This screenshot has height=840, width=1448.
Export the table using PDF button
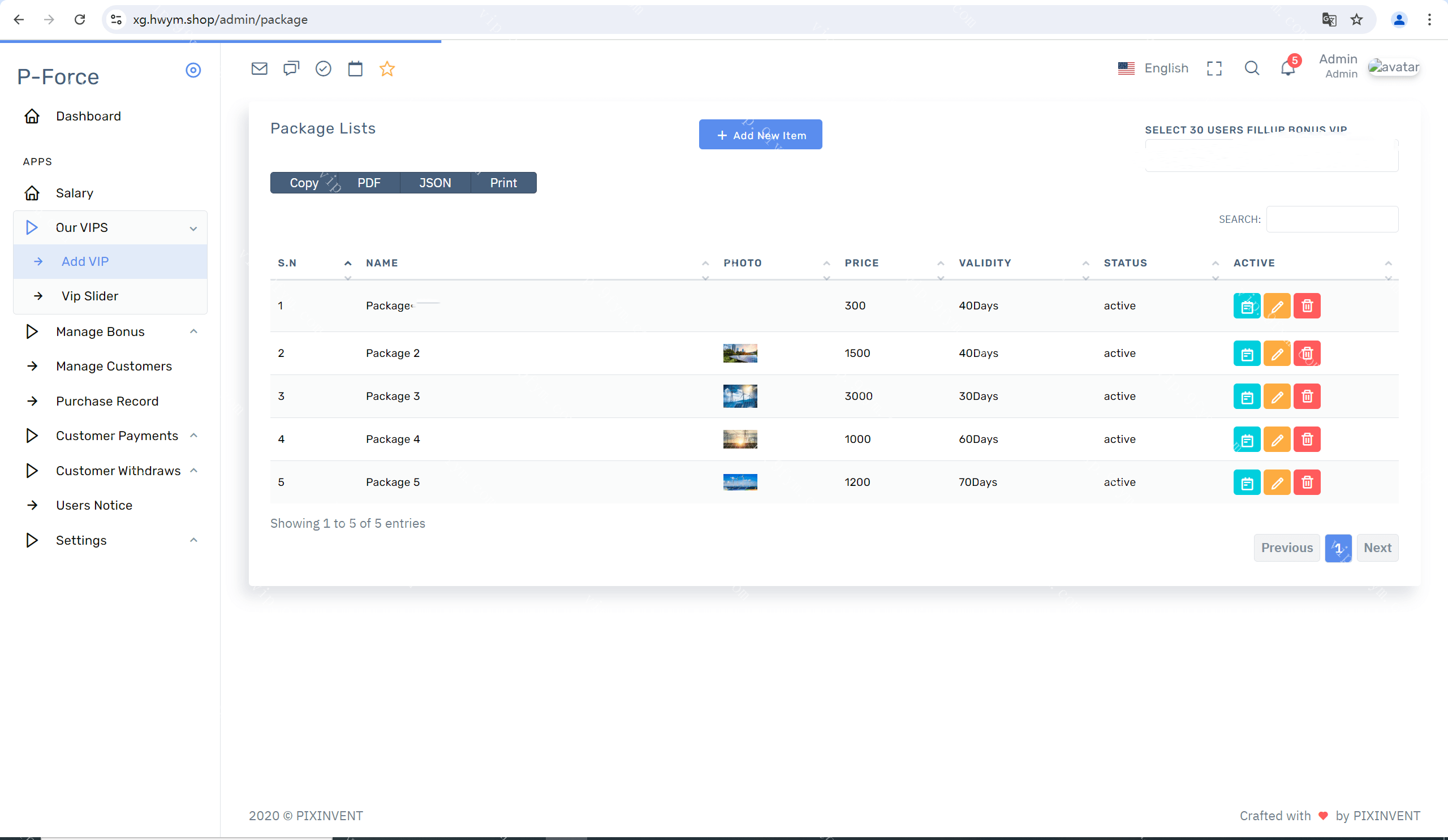tap(368, 183)
